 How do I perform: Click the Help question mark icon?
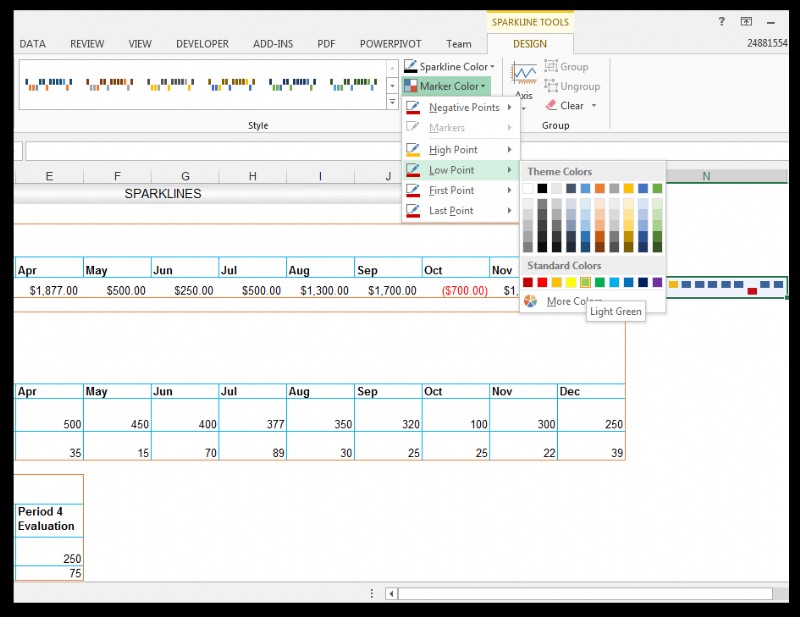point(722,19)
